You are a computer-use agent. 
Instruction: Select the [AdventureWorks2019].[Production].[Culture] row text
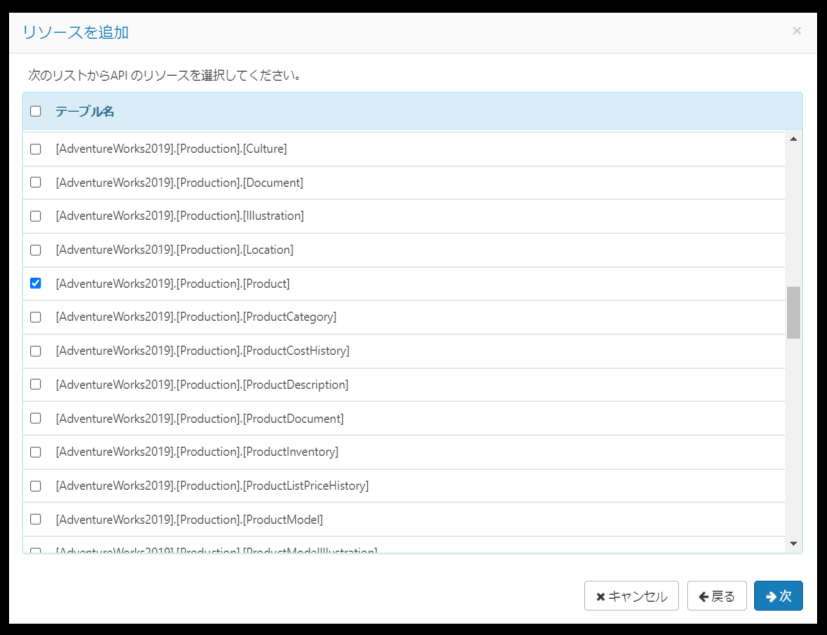(x=171, y=149)
